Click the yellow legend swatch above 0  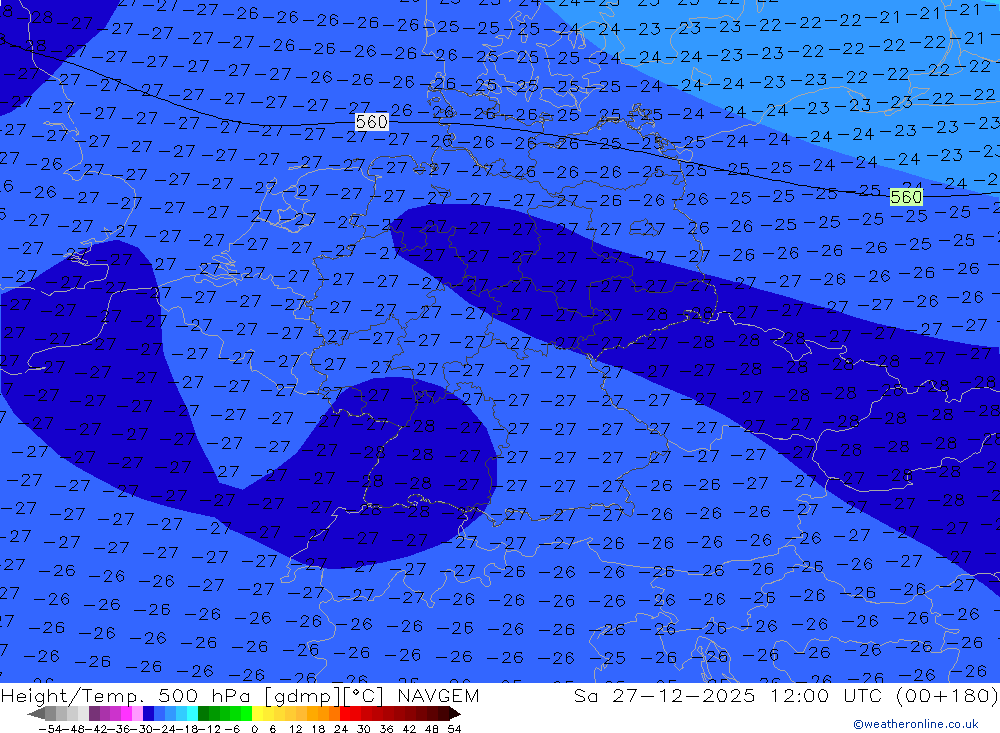pyautogui.click(x=258, y=713)
